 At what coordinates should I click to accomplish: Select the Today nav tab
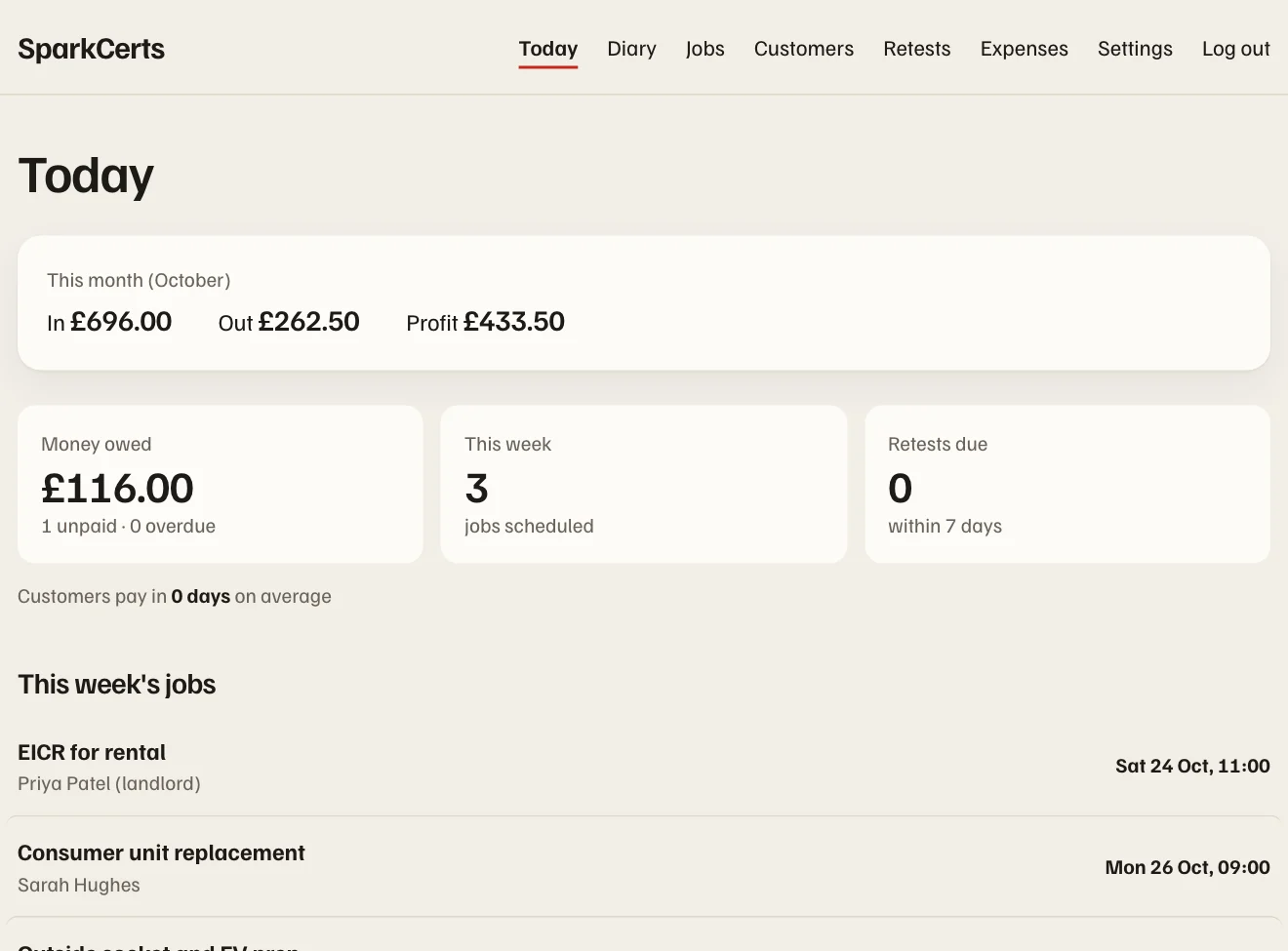coord(548,49)
